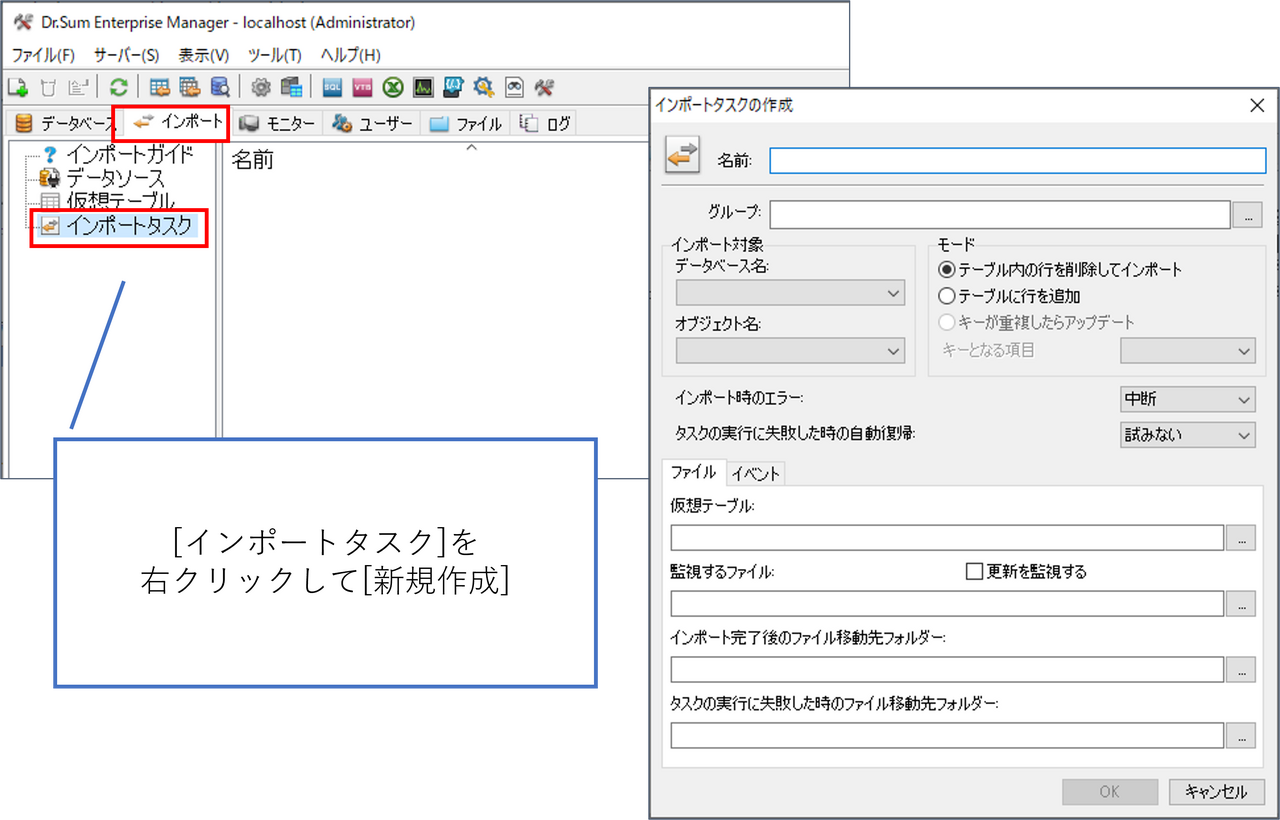The image size is (1280, 820).
Task: Click browse button next to グループ field
Action: point(1248,214)
